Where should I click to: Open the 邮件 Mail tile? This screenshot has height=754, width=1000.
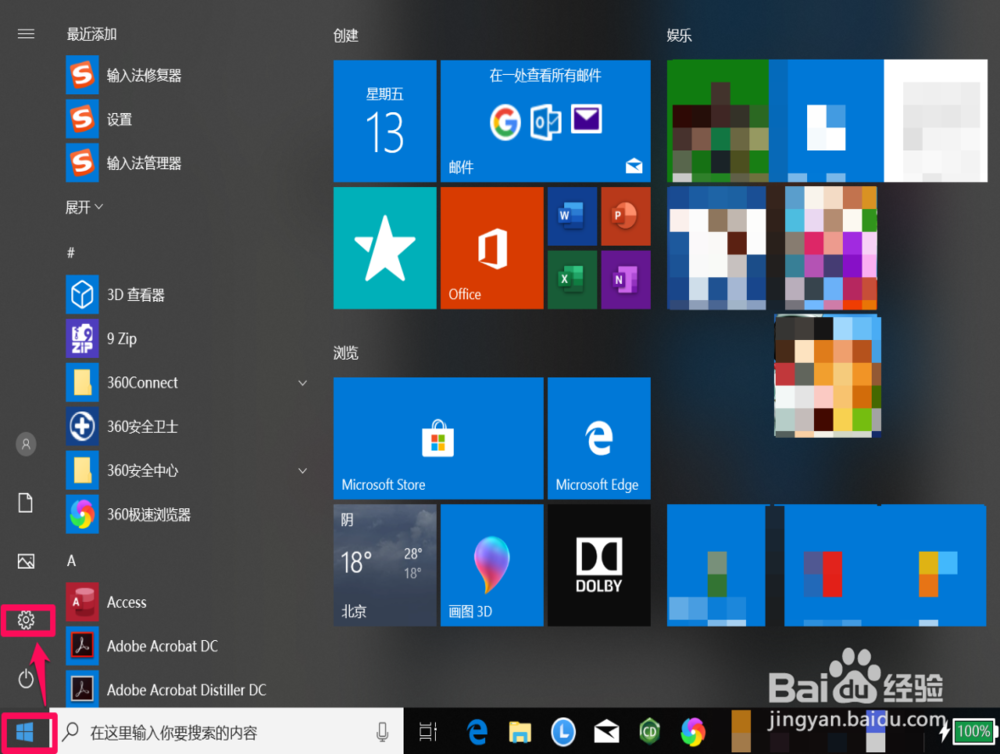tap(545, 120)
